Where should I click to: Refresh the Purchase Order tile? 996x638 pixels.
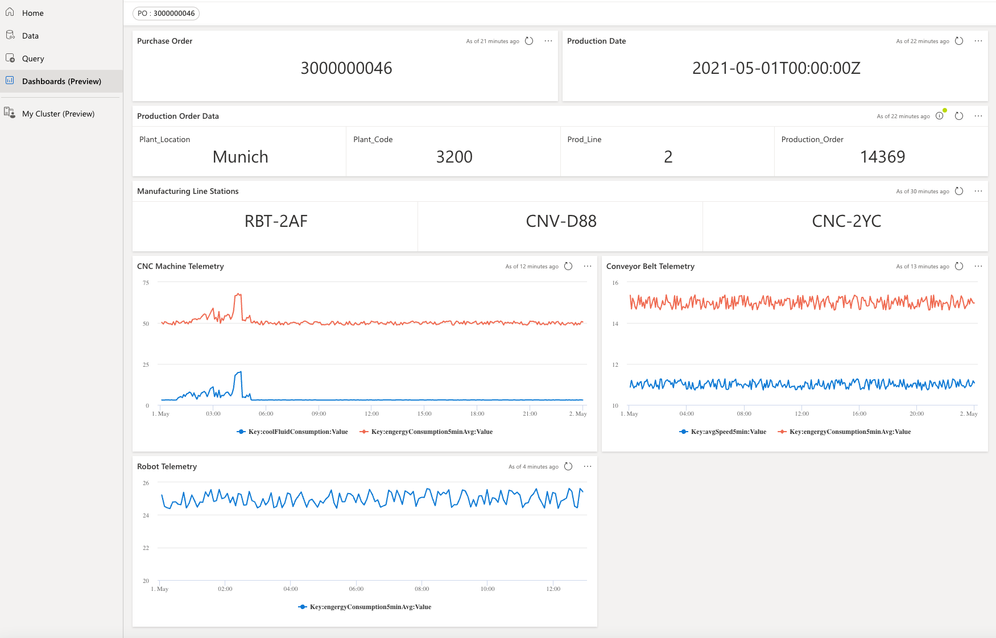coord(529,41)
